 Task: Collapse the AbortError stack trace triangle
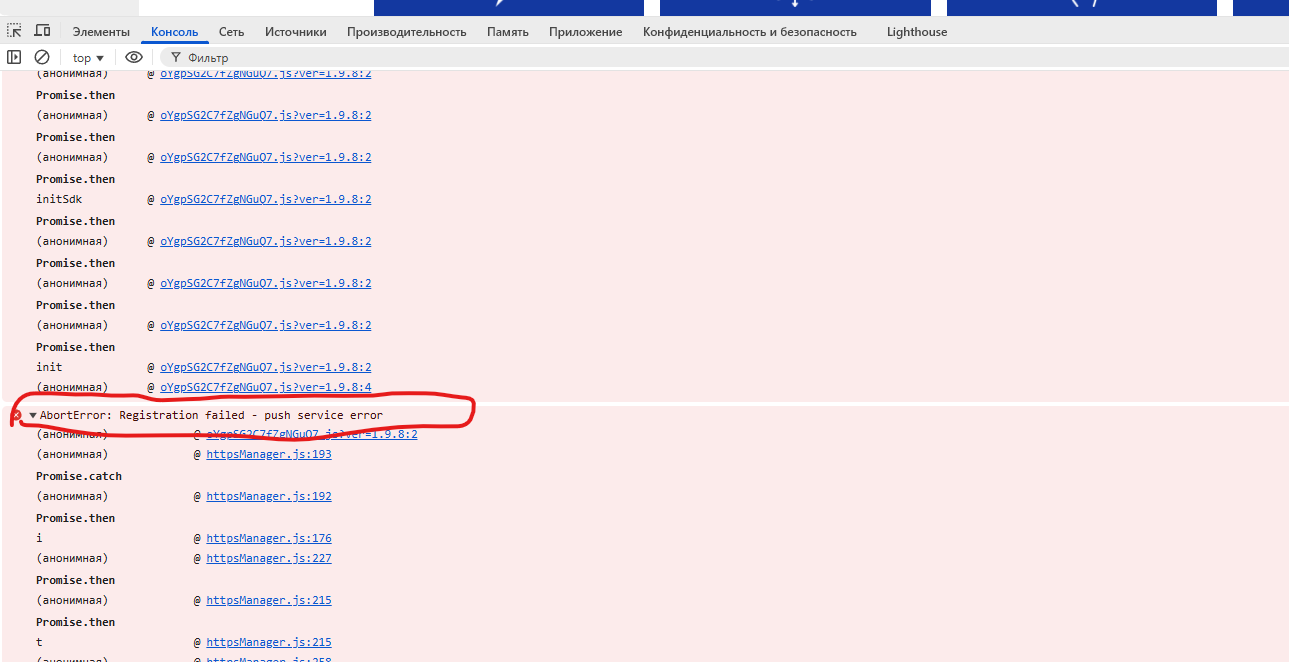click(32, 415)
